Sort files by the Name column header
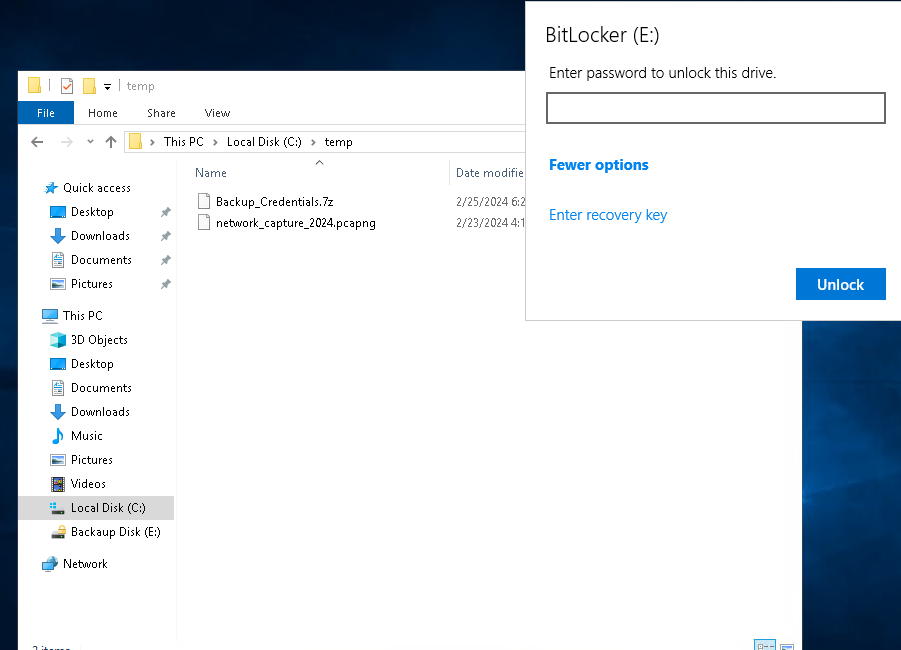The width and height of the screenshot is (901, 650). coord(211,173)
